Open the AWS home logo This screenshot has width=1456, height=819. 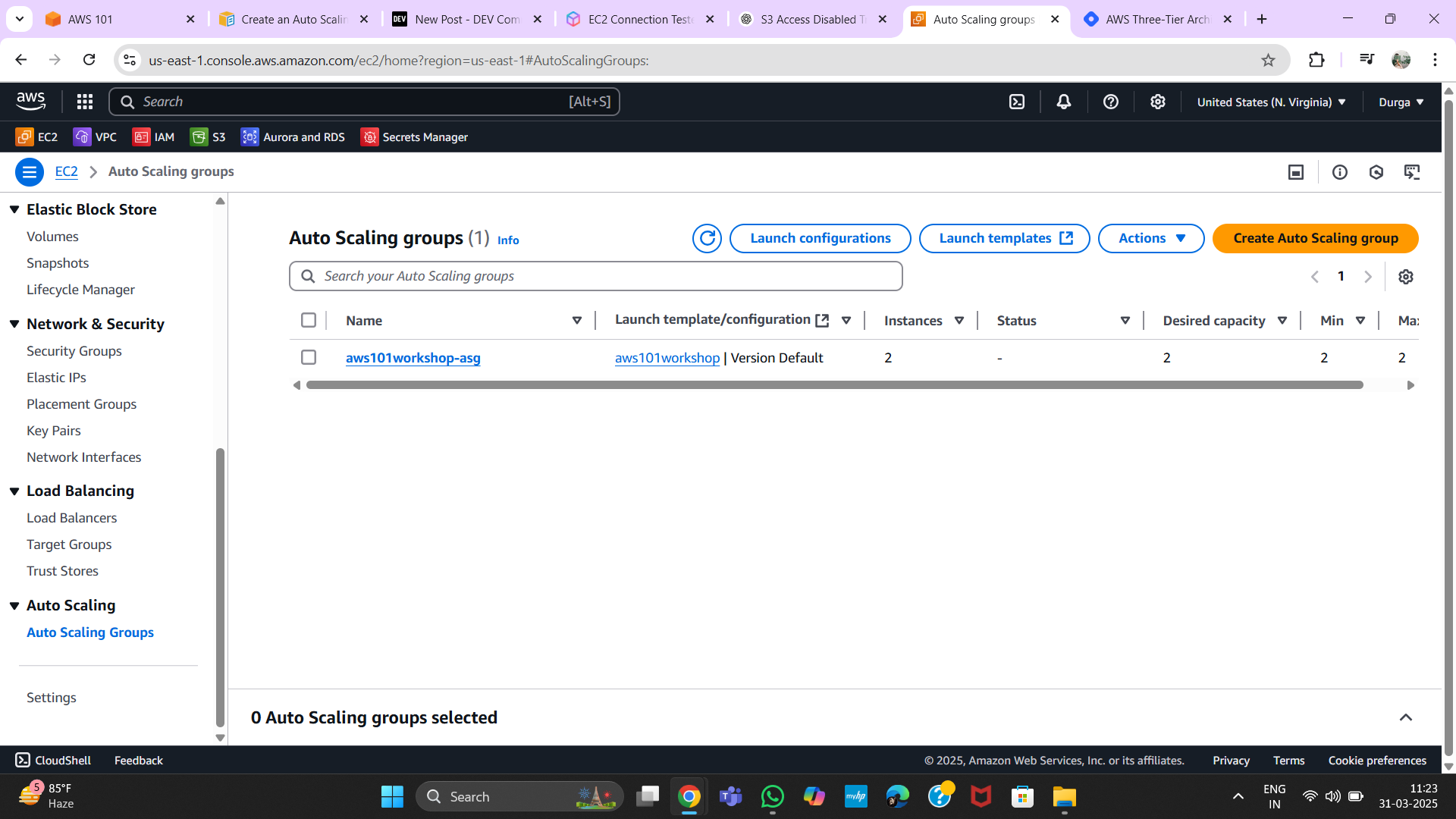(30, 101)
